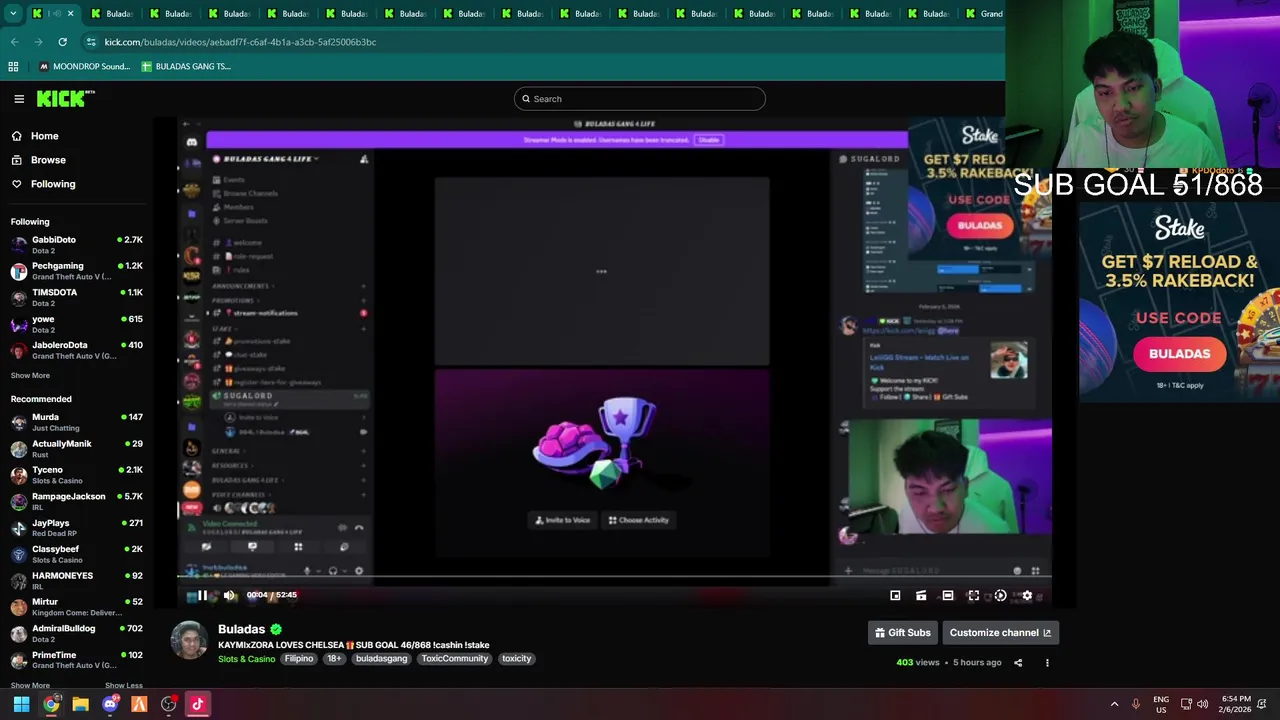This screenshot has width=1280, height=720.
Task: Open the Windows Start menu
Action: pyautogui.click(x=21, y=704)
